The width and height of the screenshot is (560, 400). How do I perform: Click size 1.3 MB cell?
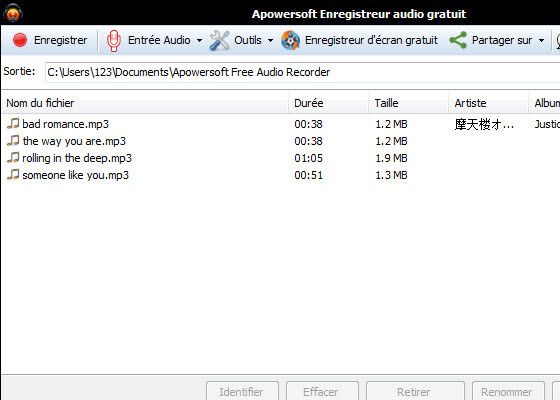[391, 175]
